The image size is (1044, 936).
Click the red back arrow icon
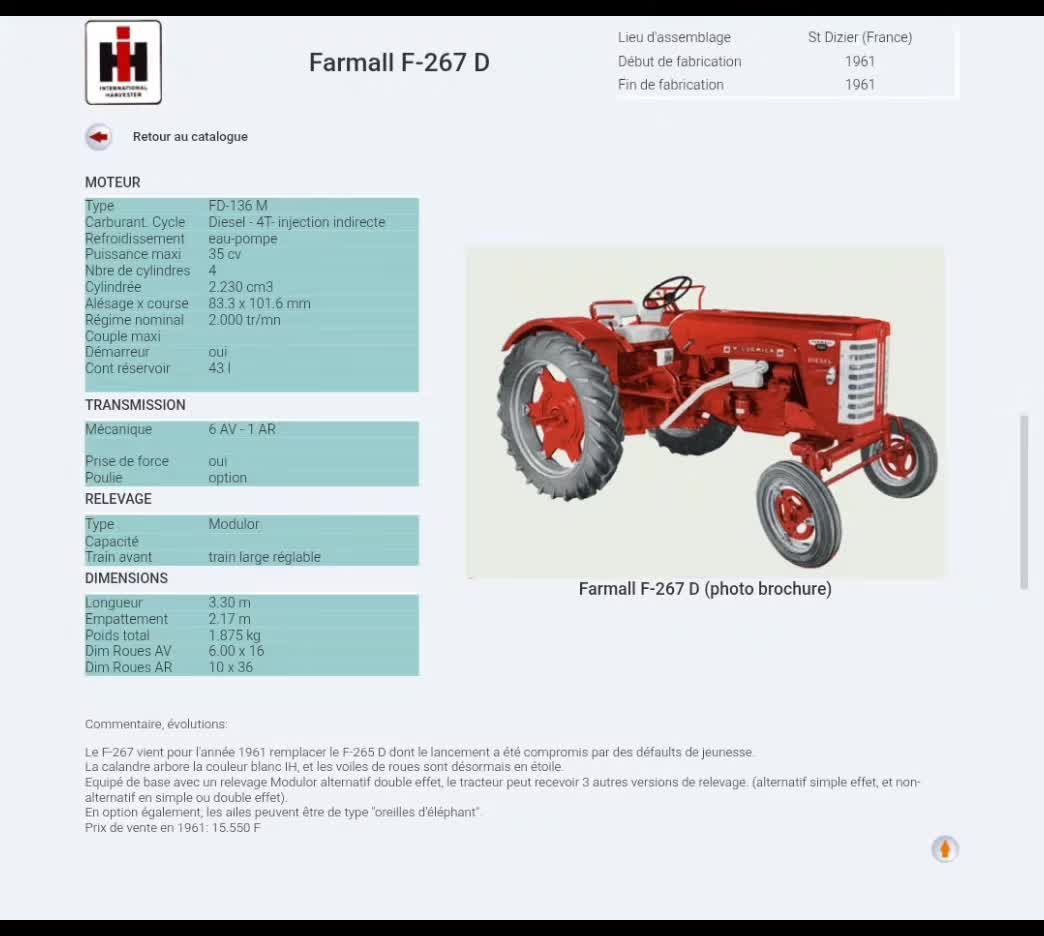pos(99,137)
